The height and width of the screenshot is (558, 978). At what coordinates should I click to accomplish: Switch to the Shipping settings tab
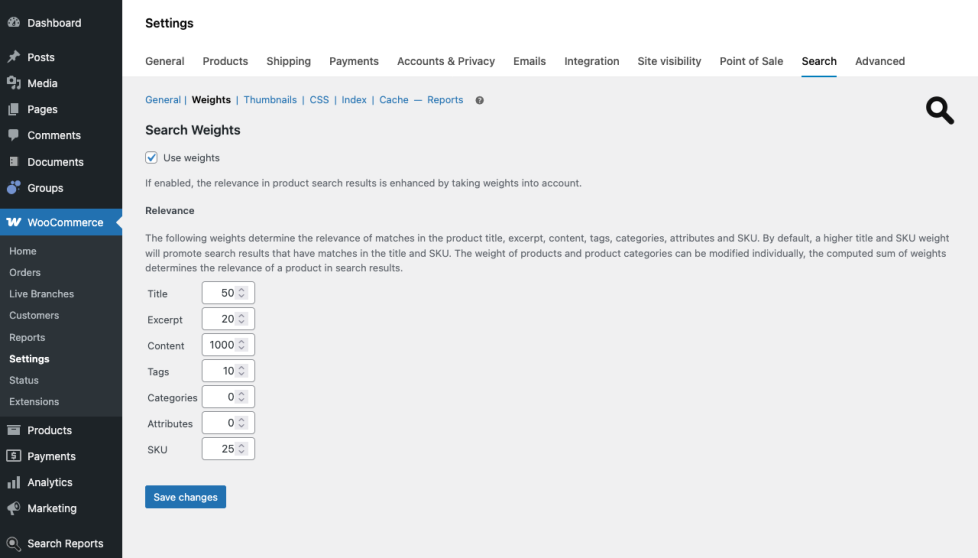(x=288, y=61)
